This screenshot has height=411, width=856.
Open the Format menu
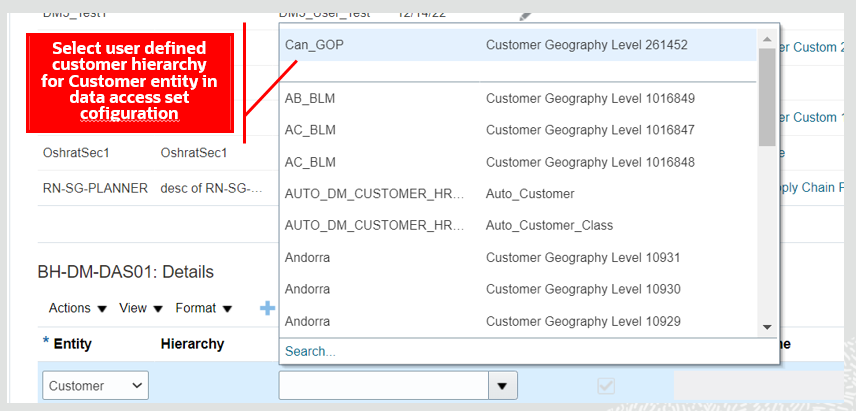(204, 308)
